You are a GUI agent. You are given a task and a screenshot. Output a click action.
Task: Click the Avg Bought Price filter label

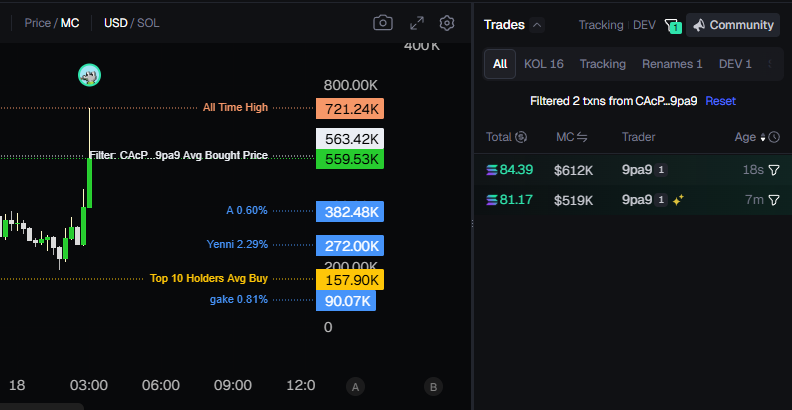(179, 156)
